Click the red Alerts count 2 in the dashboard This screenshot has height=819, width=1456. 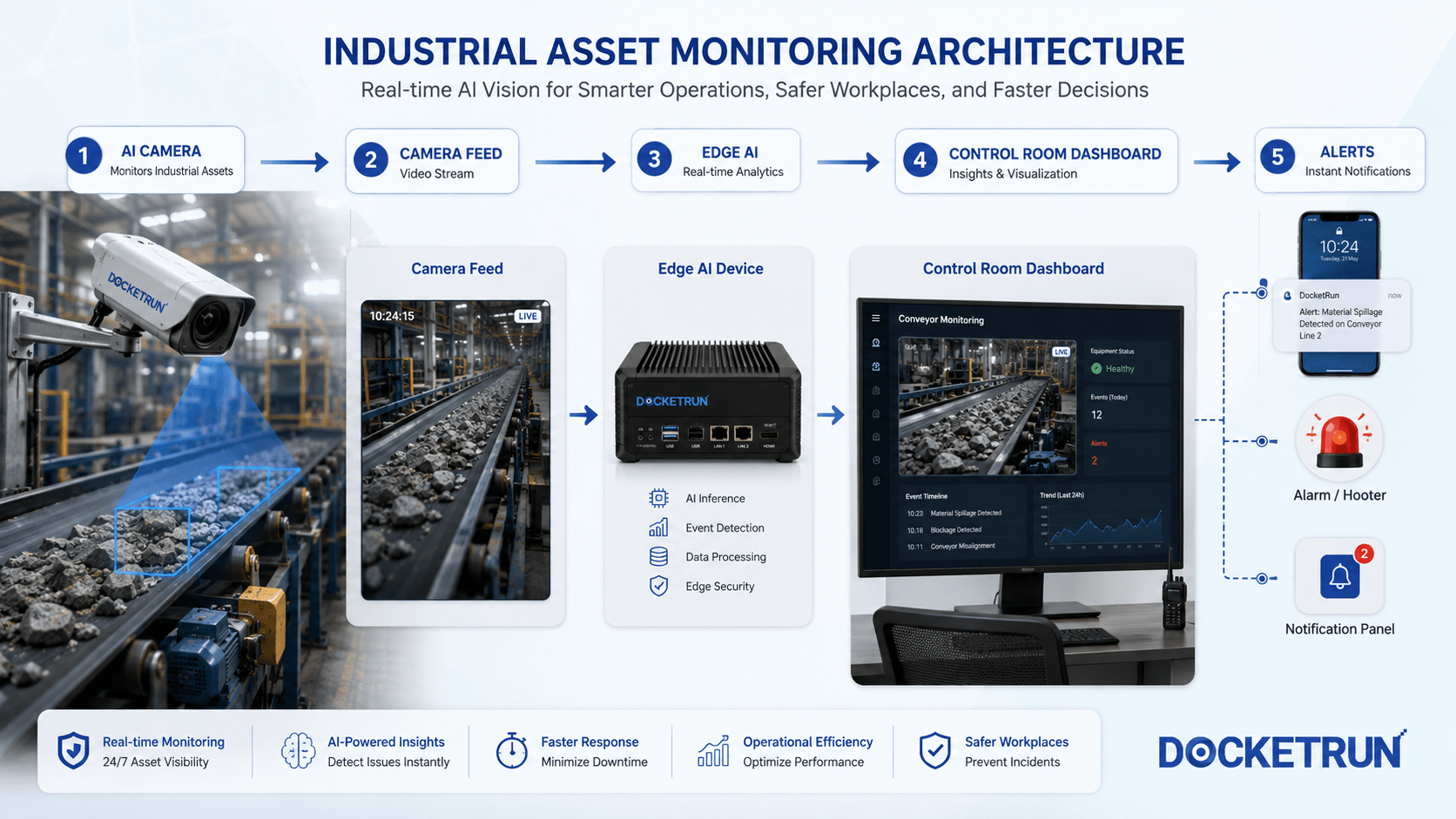click(1095, 461)
